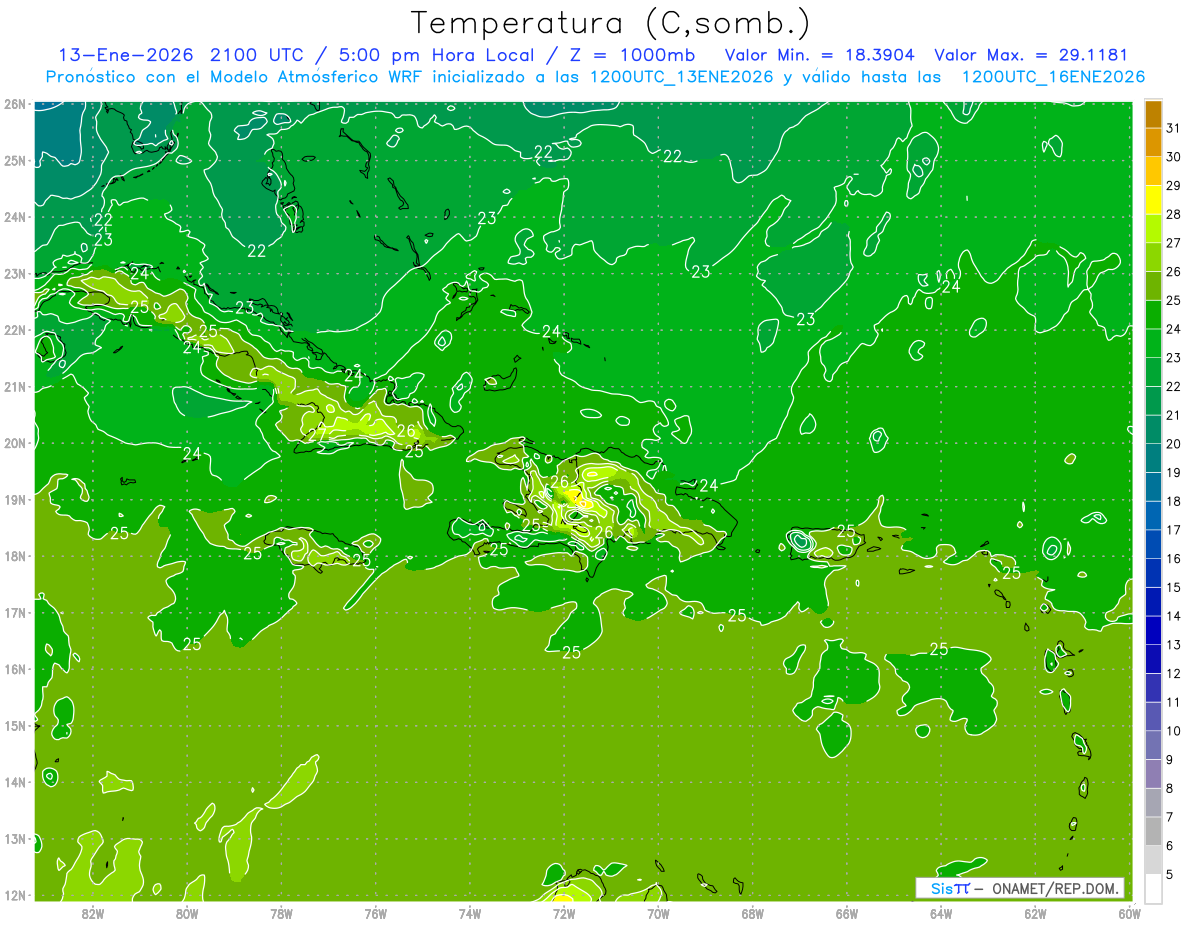This screenshot has width=1200, height=927.
Task: Click the latitude axis label 12N
Action: pos(15,896)
